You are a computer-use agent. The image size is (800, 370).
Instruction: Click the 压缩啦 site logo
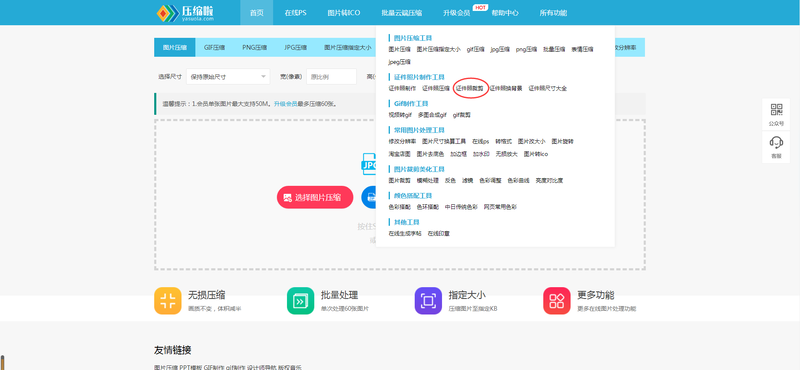pyautogui.click(x=185, y=13)
